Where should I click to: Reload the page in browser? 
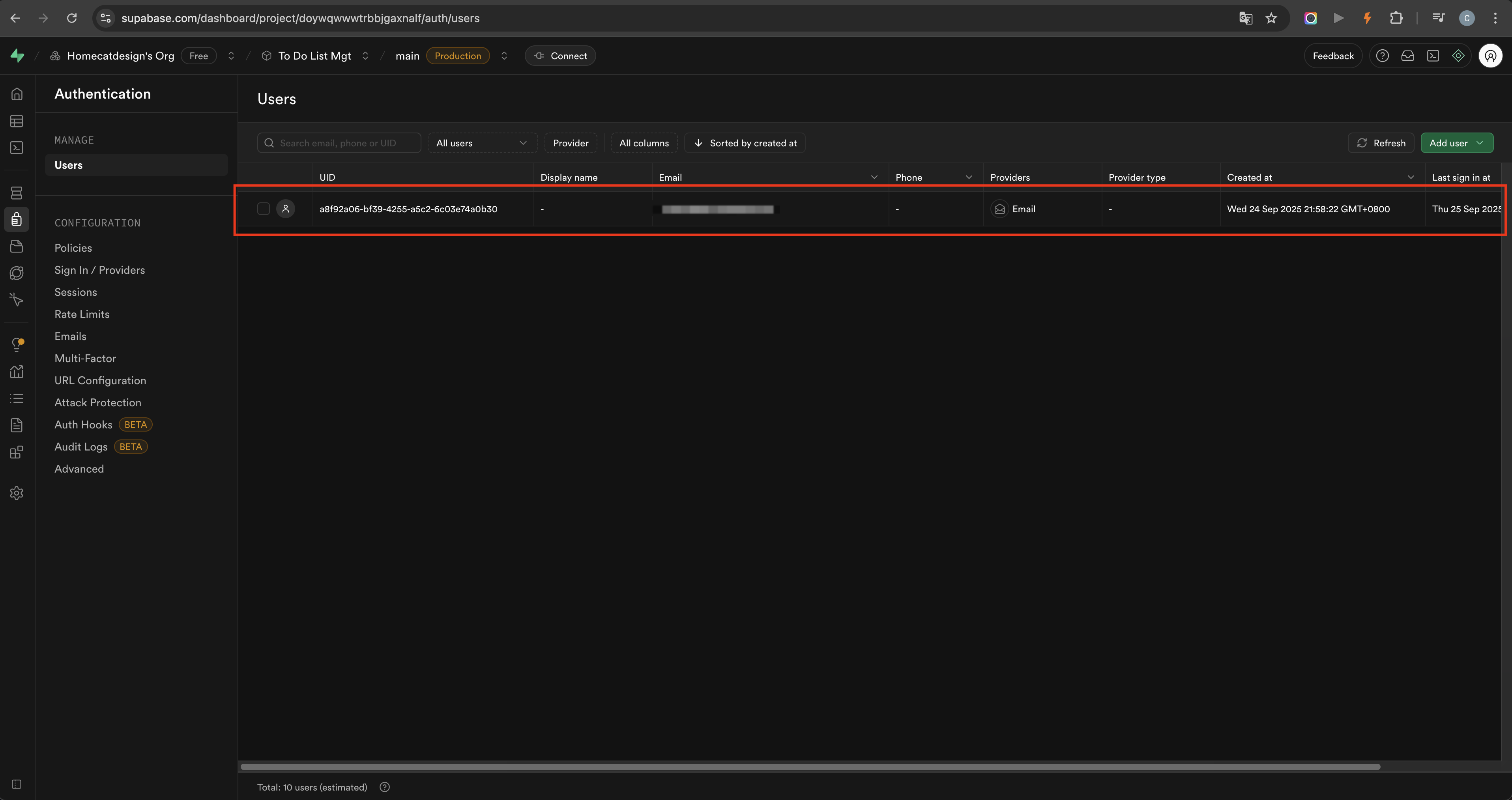pos(71,18)
